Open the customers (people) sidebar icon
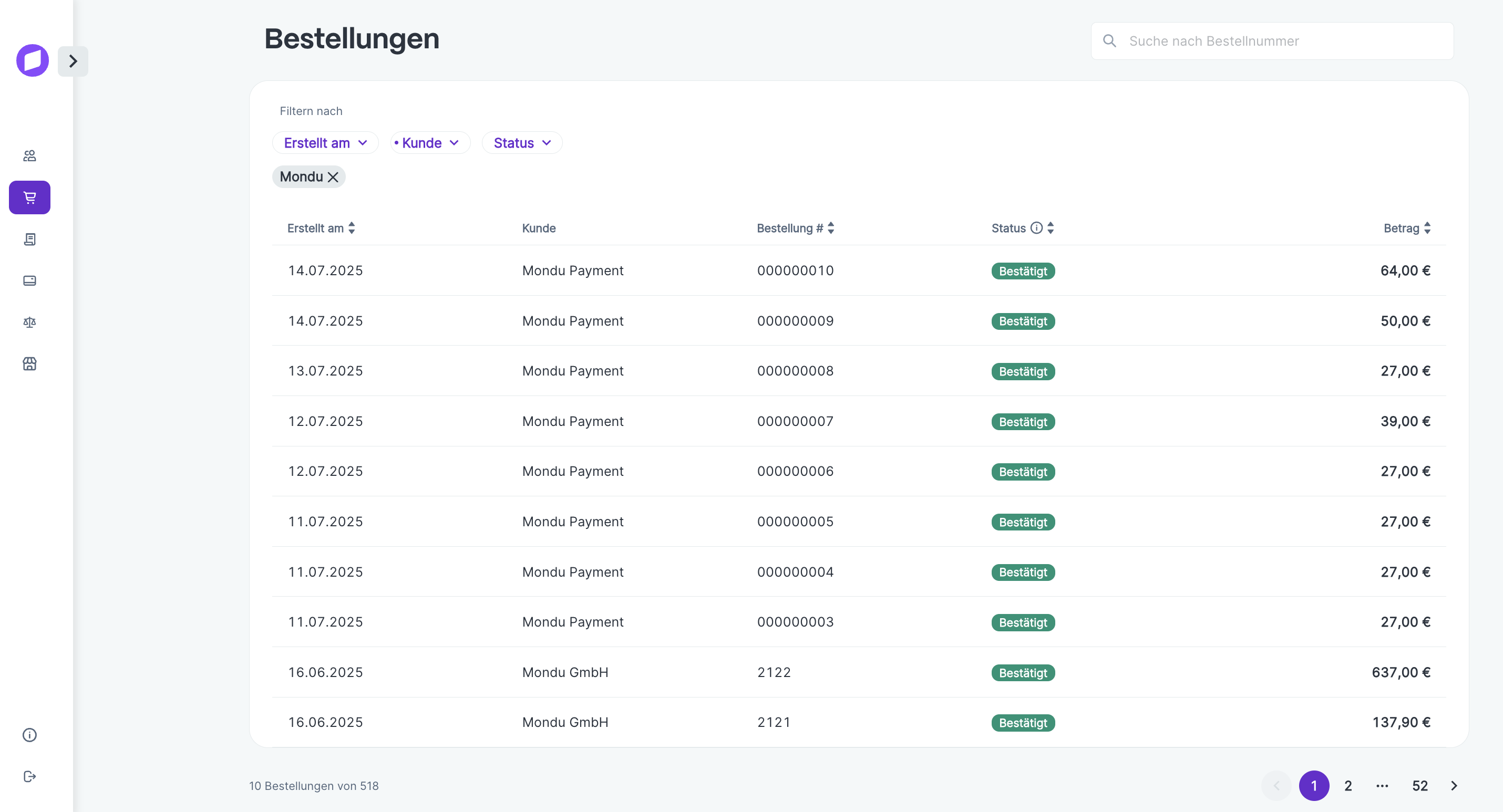The width and height of the screenshot is (1503, 812). coord(30,156)
